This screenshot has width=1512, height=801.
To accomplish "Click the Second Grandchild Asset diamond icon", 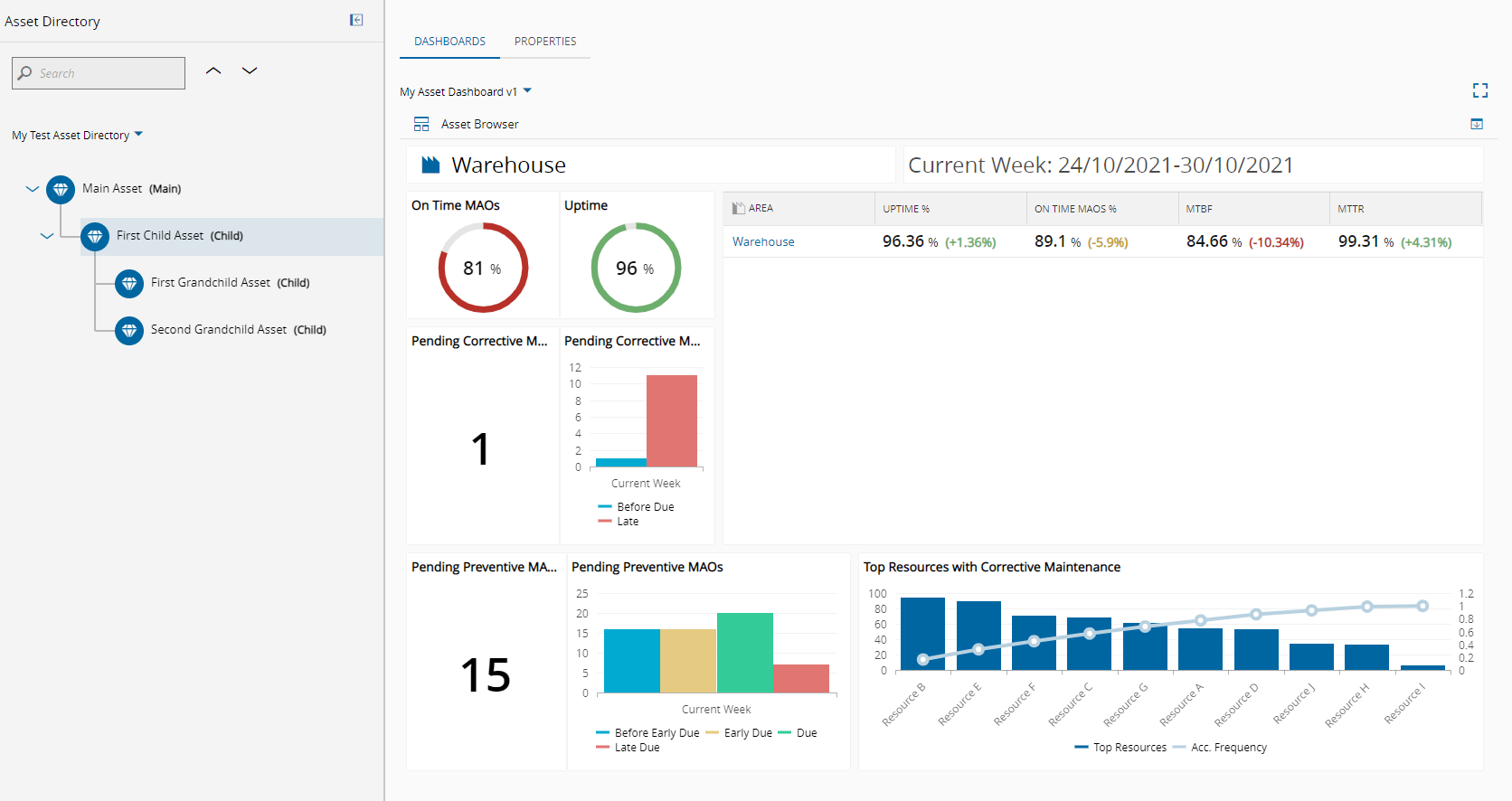I will [129, 330].
